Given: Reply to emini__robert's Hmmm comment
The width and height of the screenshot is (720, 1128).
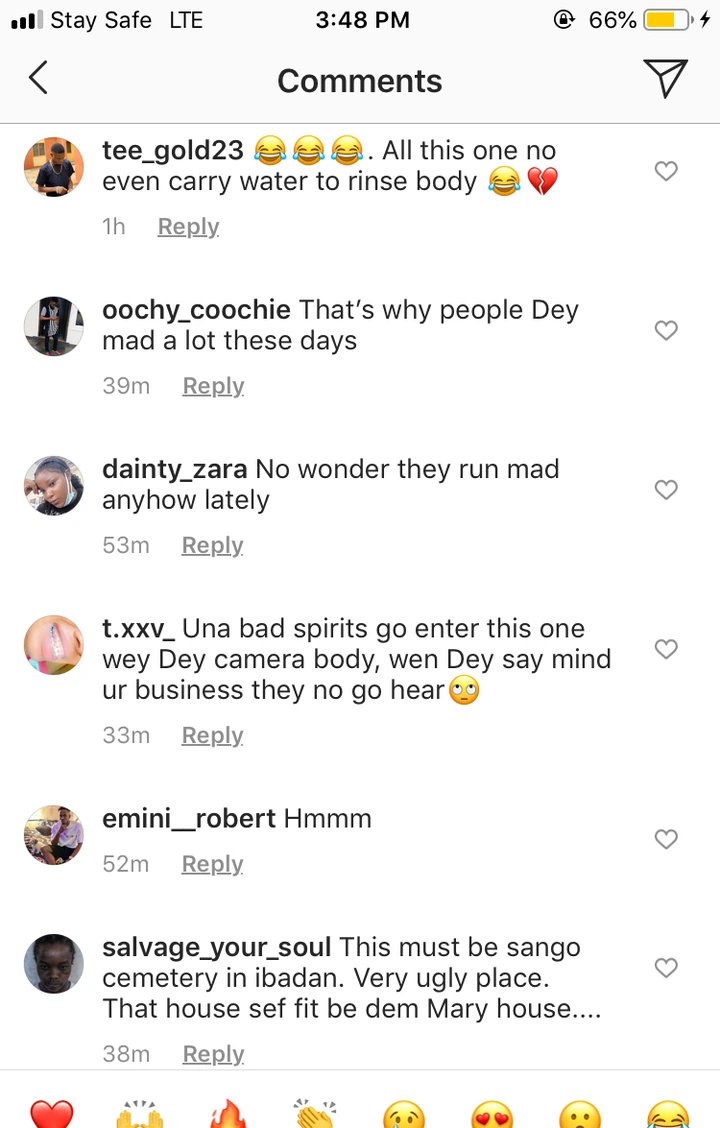Looking at the screenshot, I should [212, 864].
